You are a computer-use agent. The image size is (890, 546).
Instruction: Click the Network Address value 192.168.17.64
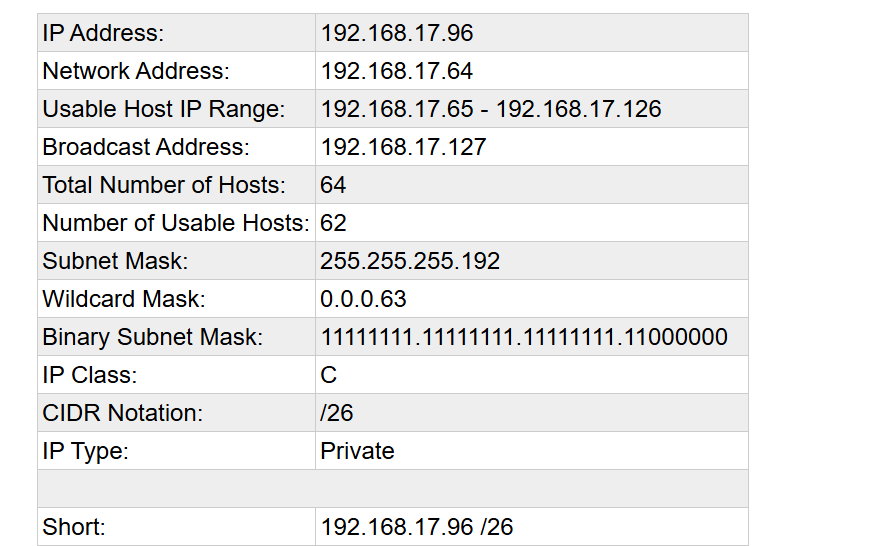pyautogui.click(x=397, y=71)
